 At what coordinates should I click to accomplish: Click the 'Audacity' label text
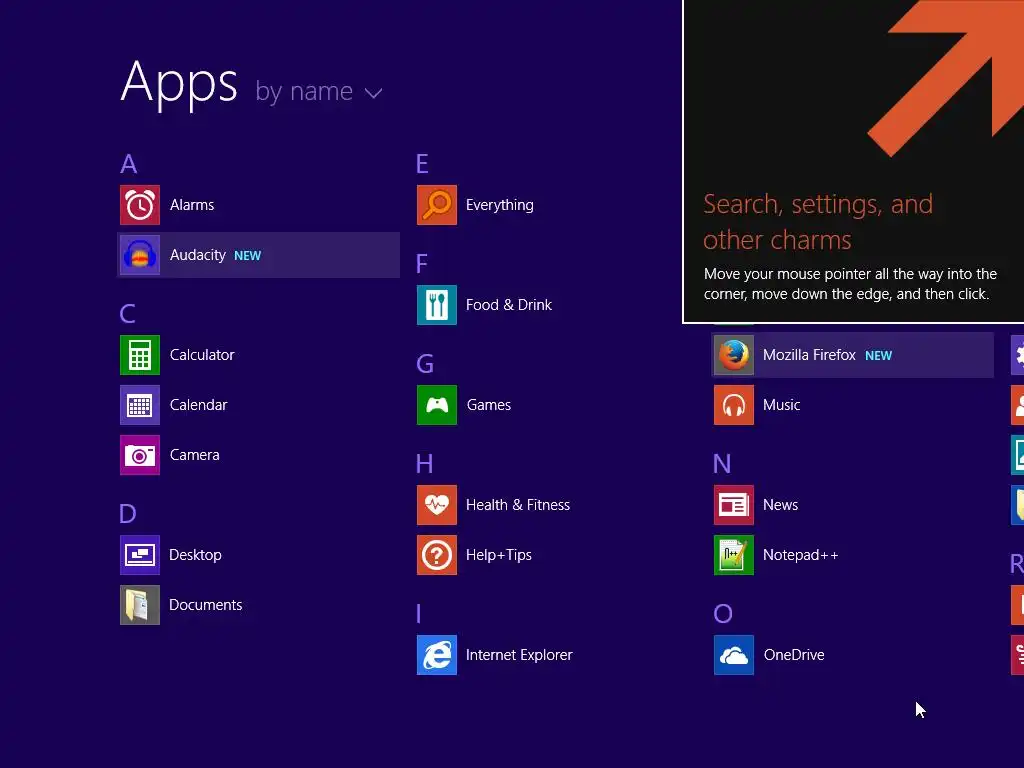[x=198, y=255]
